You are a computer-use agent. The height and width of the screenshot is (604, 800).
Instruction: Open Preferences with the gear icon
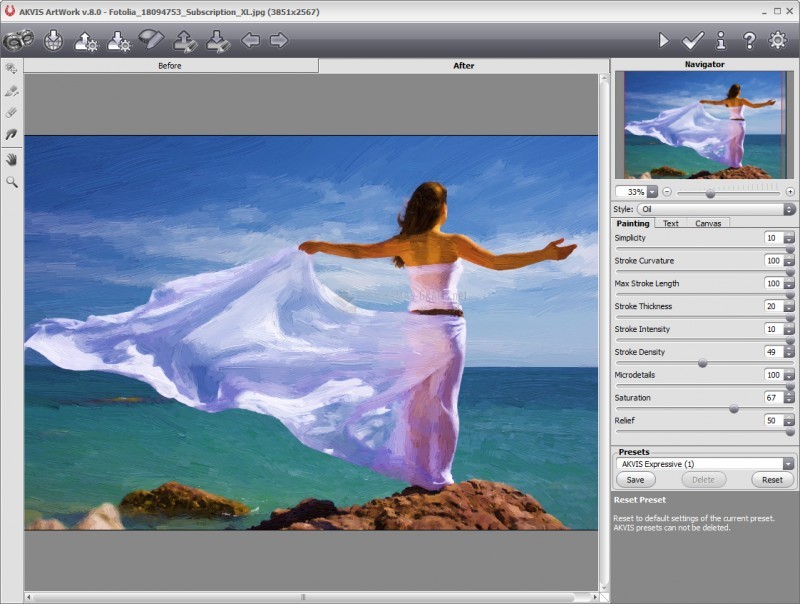pos(777,40)
